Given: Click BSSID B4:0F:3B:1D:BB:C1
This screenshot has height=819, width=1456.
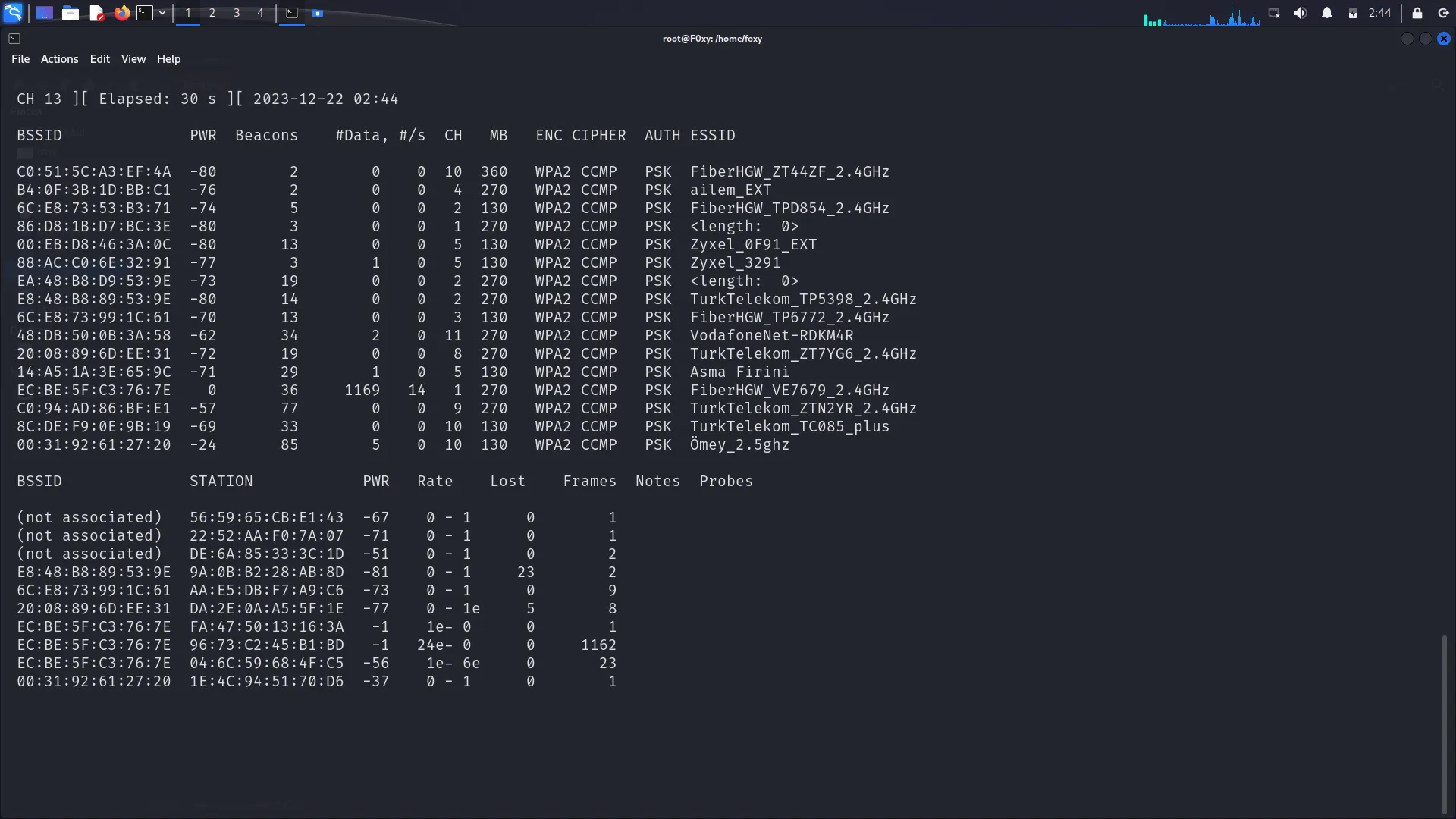Looking at the screenshot, I should pyautogui.click(x=94, y=190).
